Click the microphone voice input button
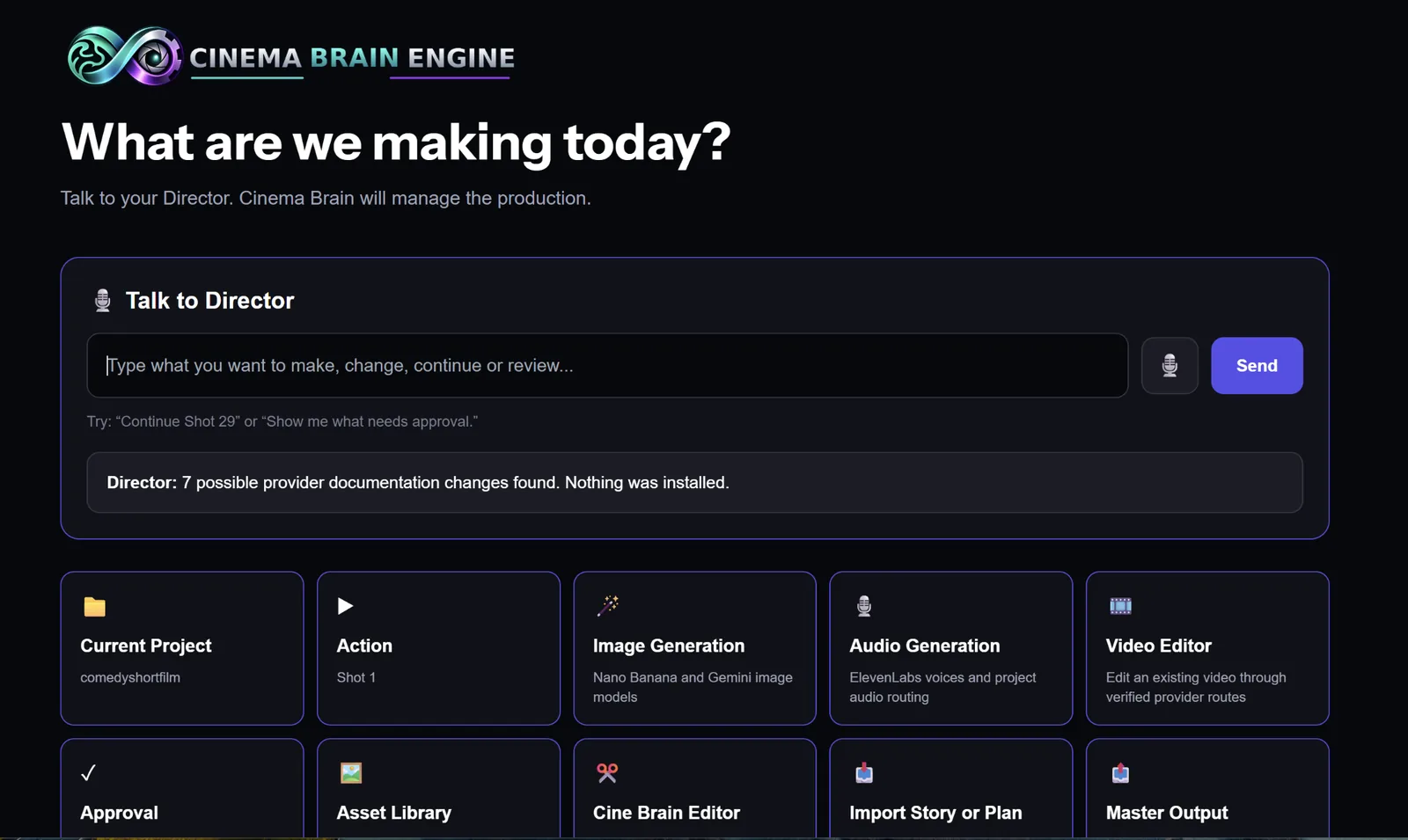The width and height of the screenshot is (1408, 840). point(1170,365)
